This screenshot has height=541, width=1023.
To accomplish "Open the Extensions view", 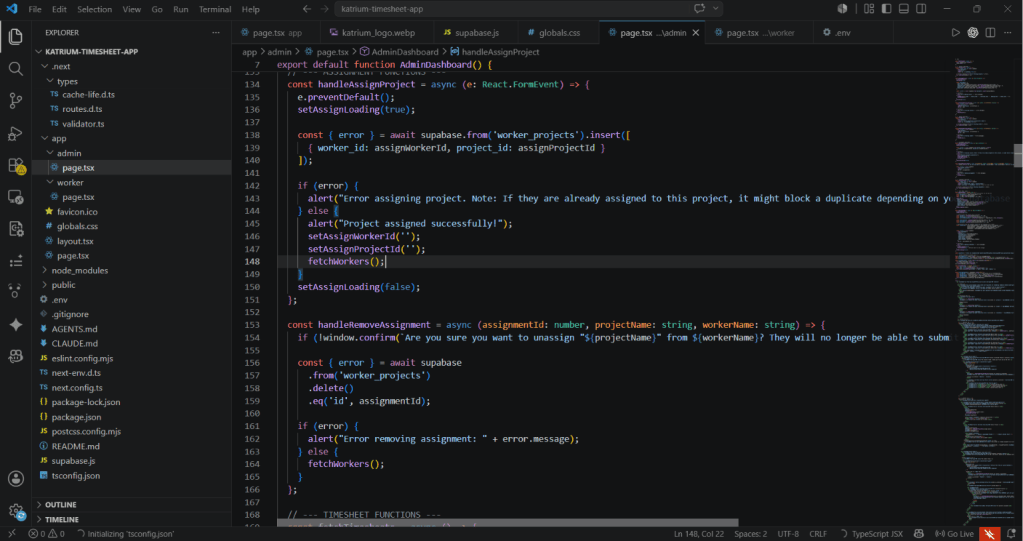I will (x=16, y=166).
